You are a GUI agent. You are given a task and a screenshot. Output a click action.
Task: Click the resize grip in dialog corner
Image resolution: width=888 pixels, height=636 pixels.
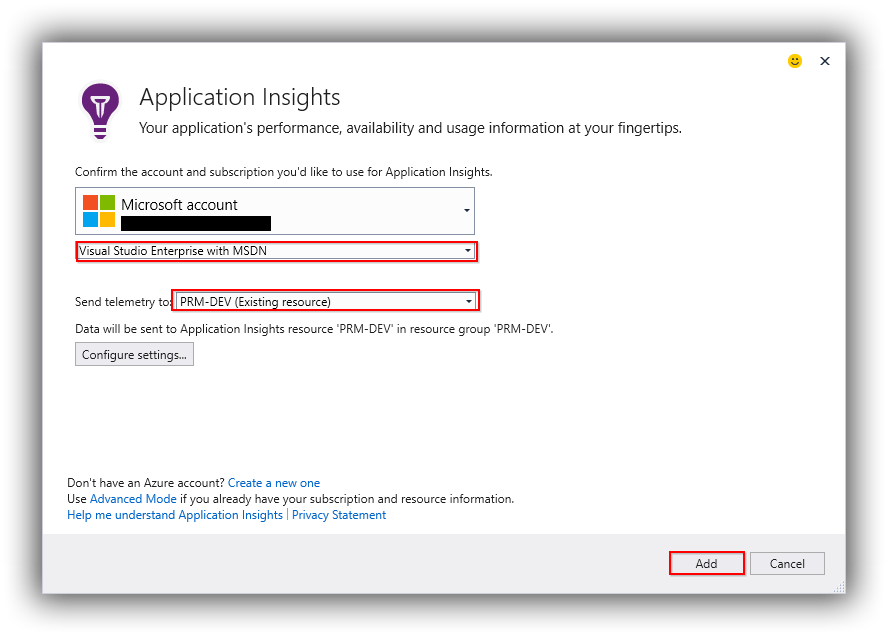click(839, 587)
